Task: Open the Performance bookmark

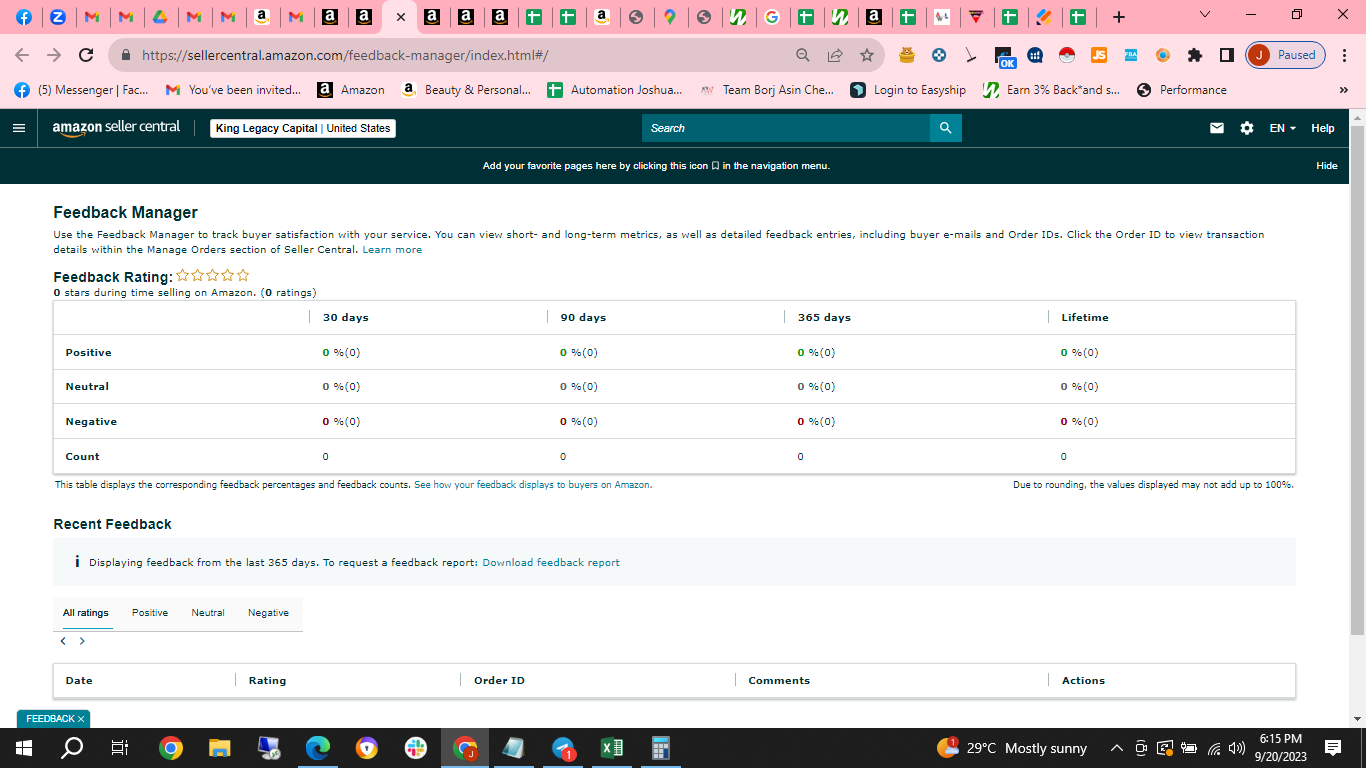Action: pos(1182,90)
